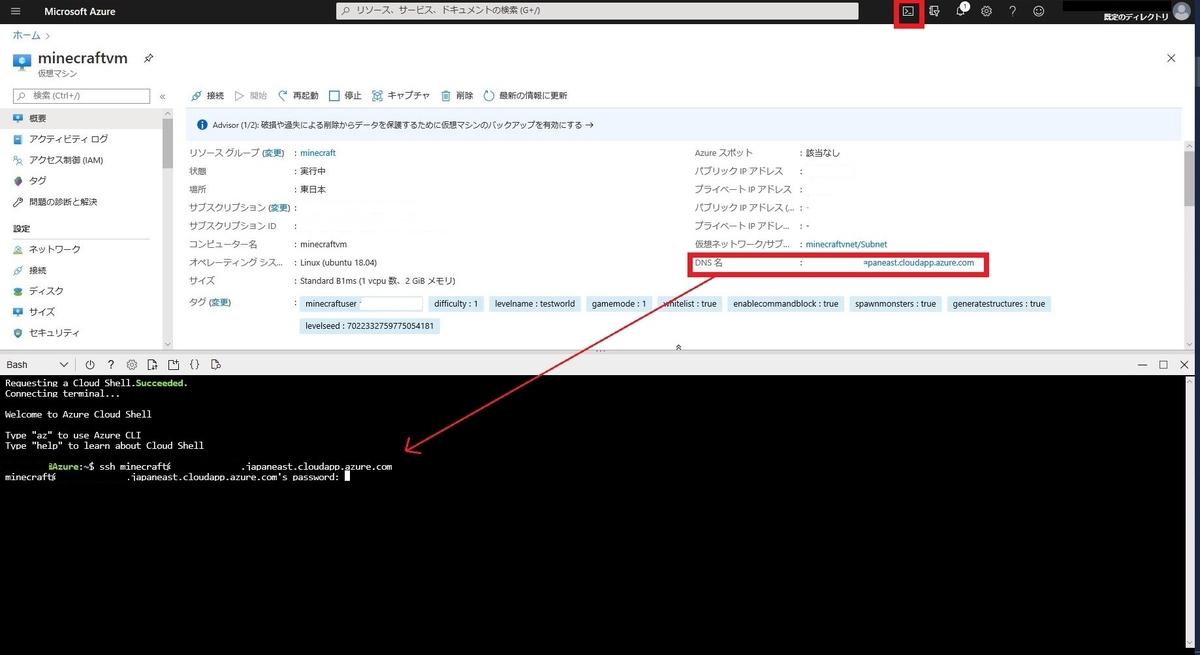Open new Cloud Shell session icon

click(x=173, y=365)
